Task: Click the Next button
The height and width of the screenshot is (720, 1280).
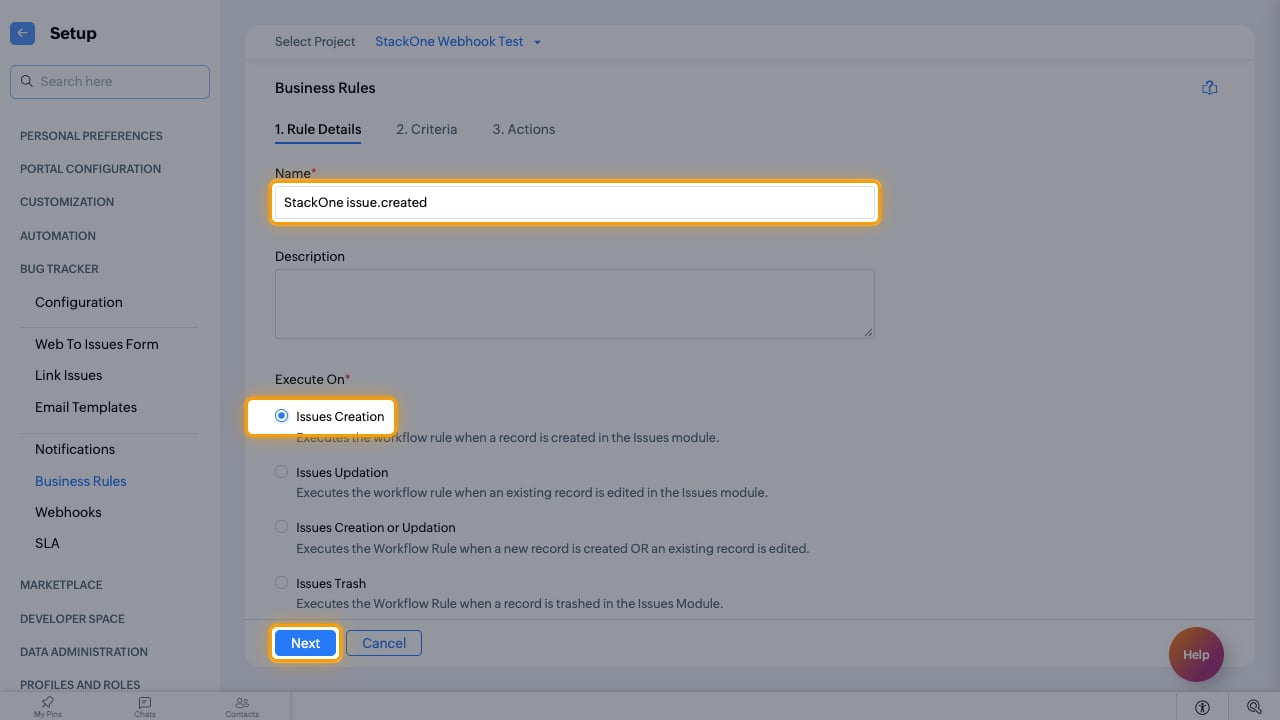Action: click(306, 643)
